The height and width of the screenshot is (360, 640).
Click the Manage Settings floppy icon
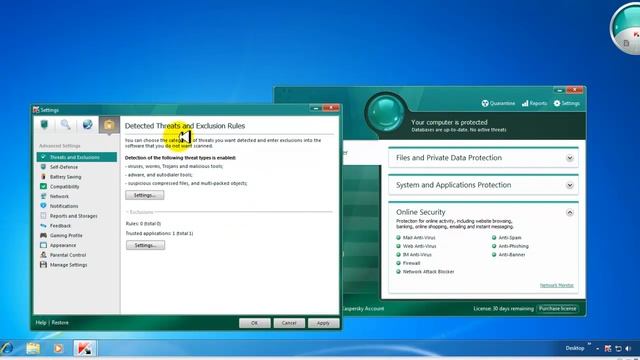(43, 264)
